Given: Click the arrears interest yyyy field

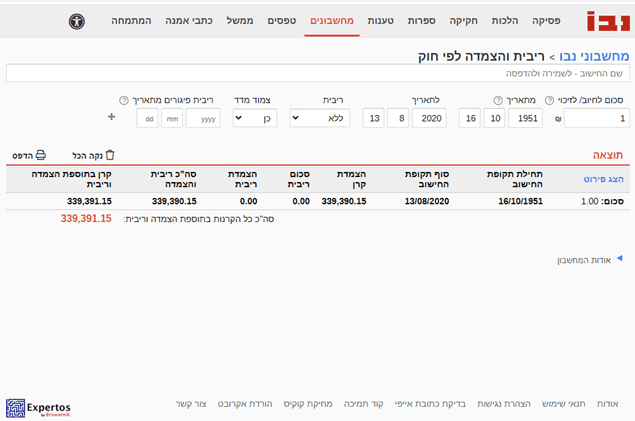Looking at the screenshot, I should pos(203,118).
